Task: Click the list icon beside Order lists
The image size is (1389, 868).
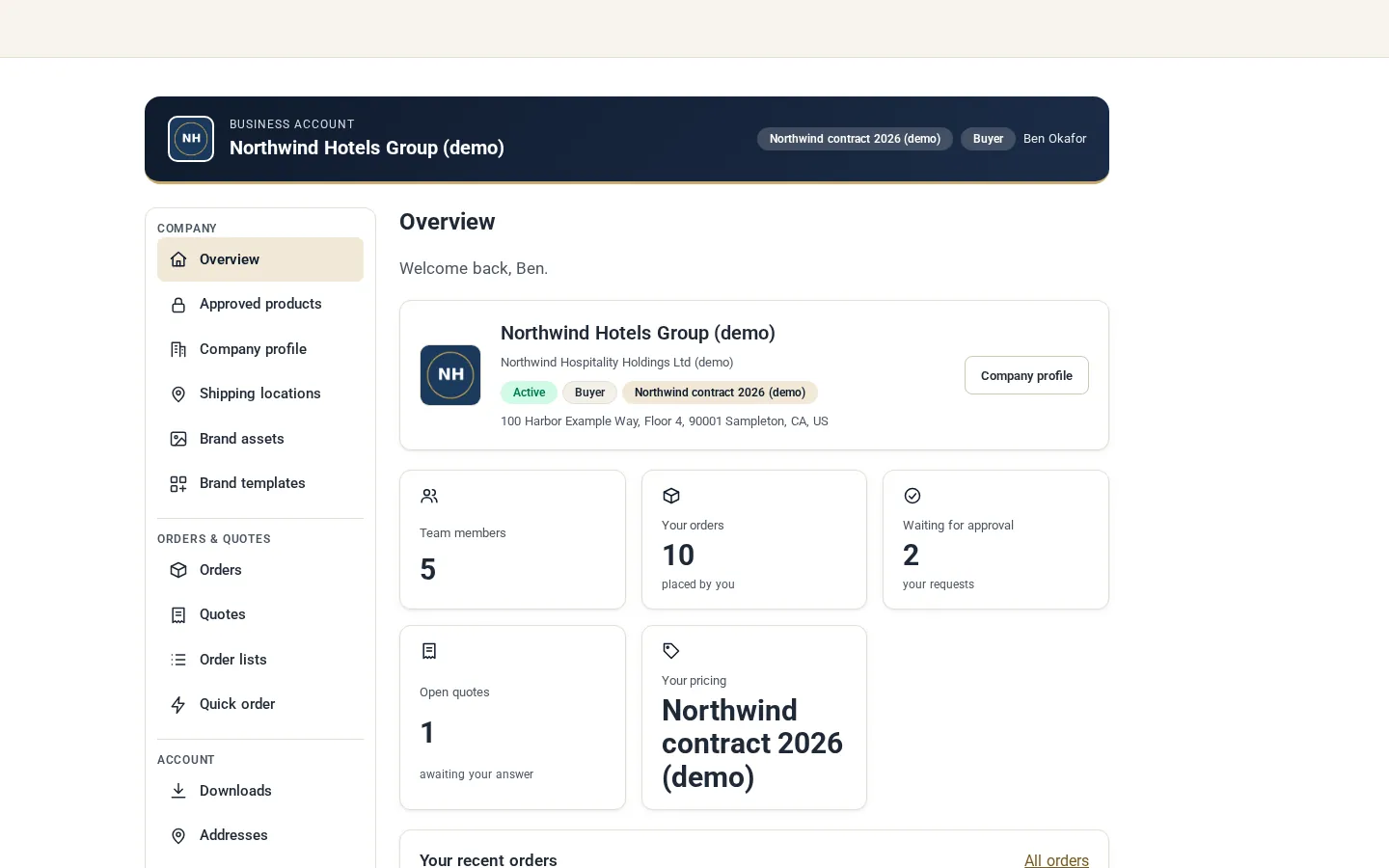Action: tap(178, 660)
